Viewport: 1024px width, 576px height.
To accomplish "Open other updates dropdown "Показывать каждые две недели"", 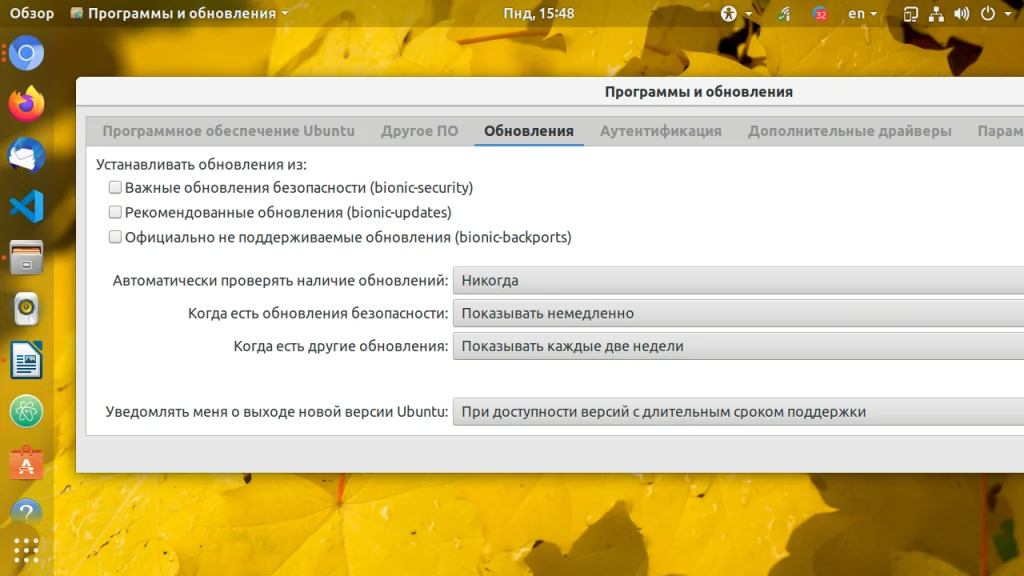I will [738, 346].
